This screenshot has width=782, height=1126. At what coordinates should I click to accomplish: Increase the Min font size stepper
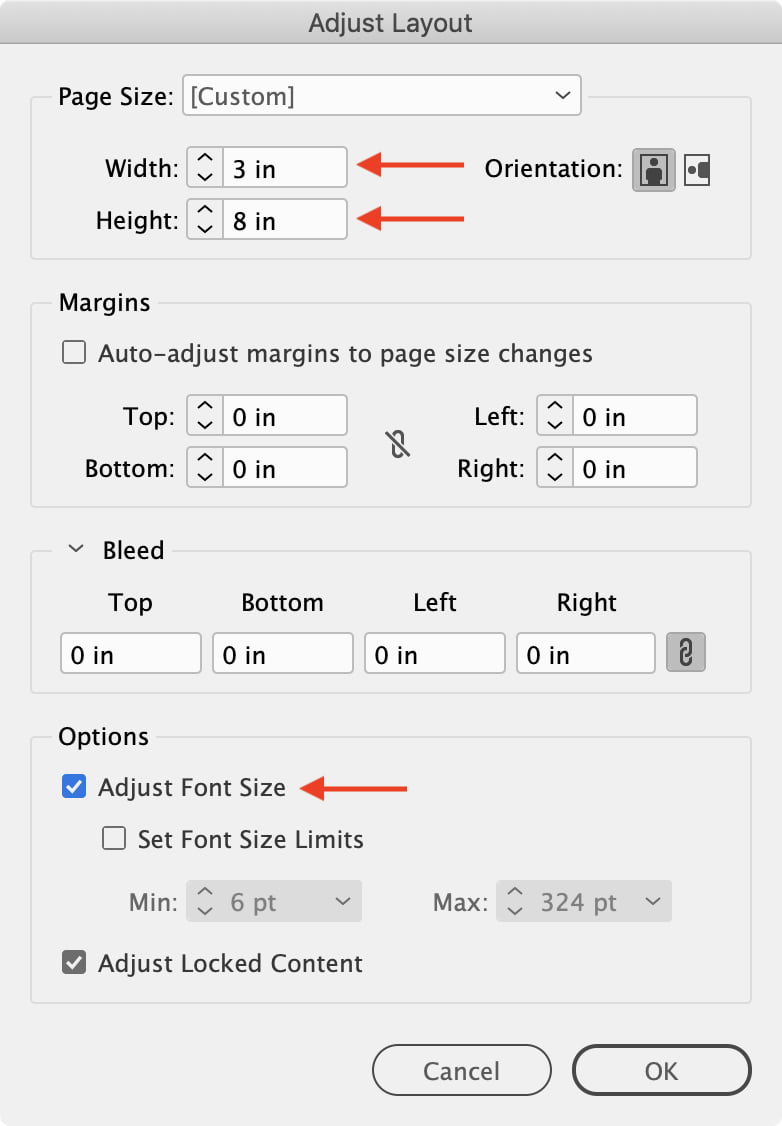click(x=204, y=894)
